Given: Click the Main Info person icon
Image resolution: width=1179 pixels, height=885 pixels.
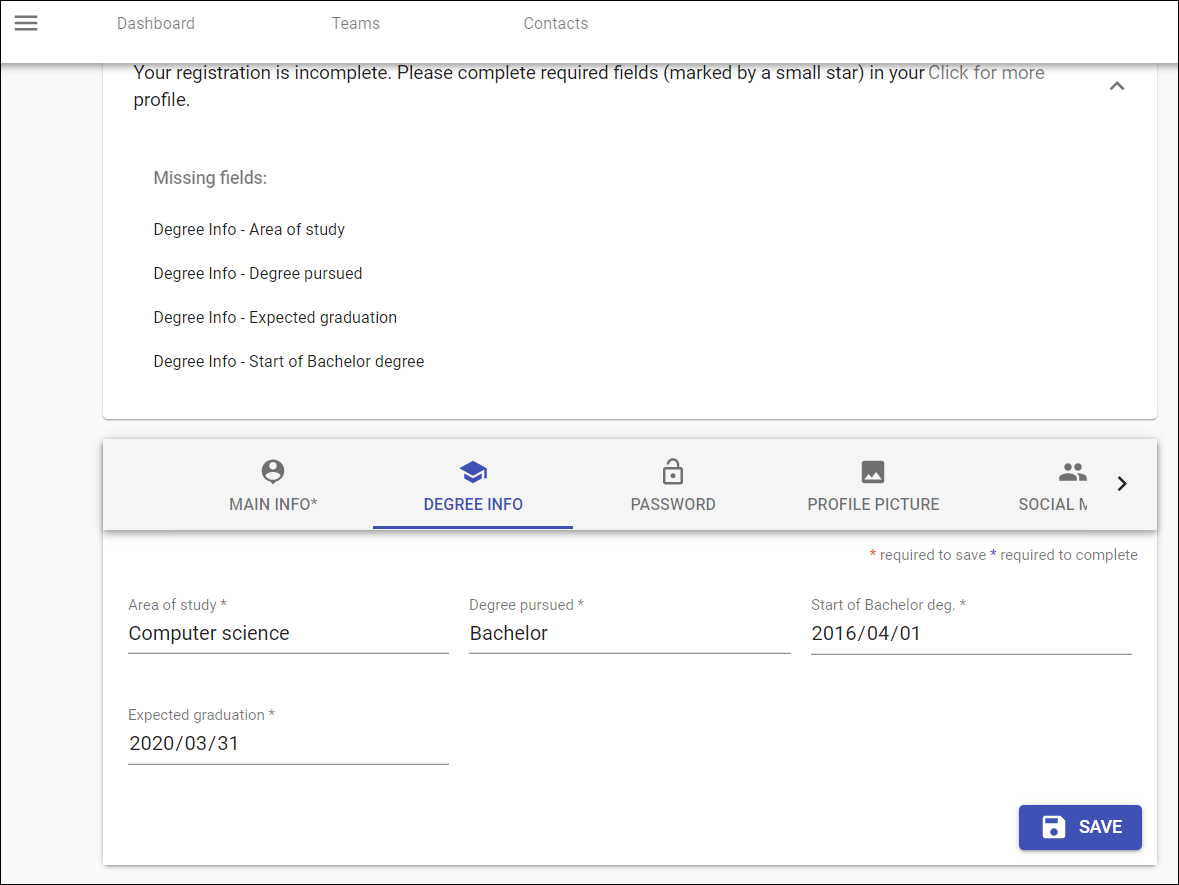Looking at the screenshot, I should pyautogui.click(x=273, y=471).
